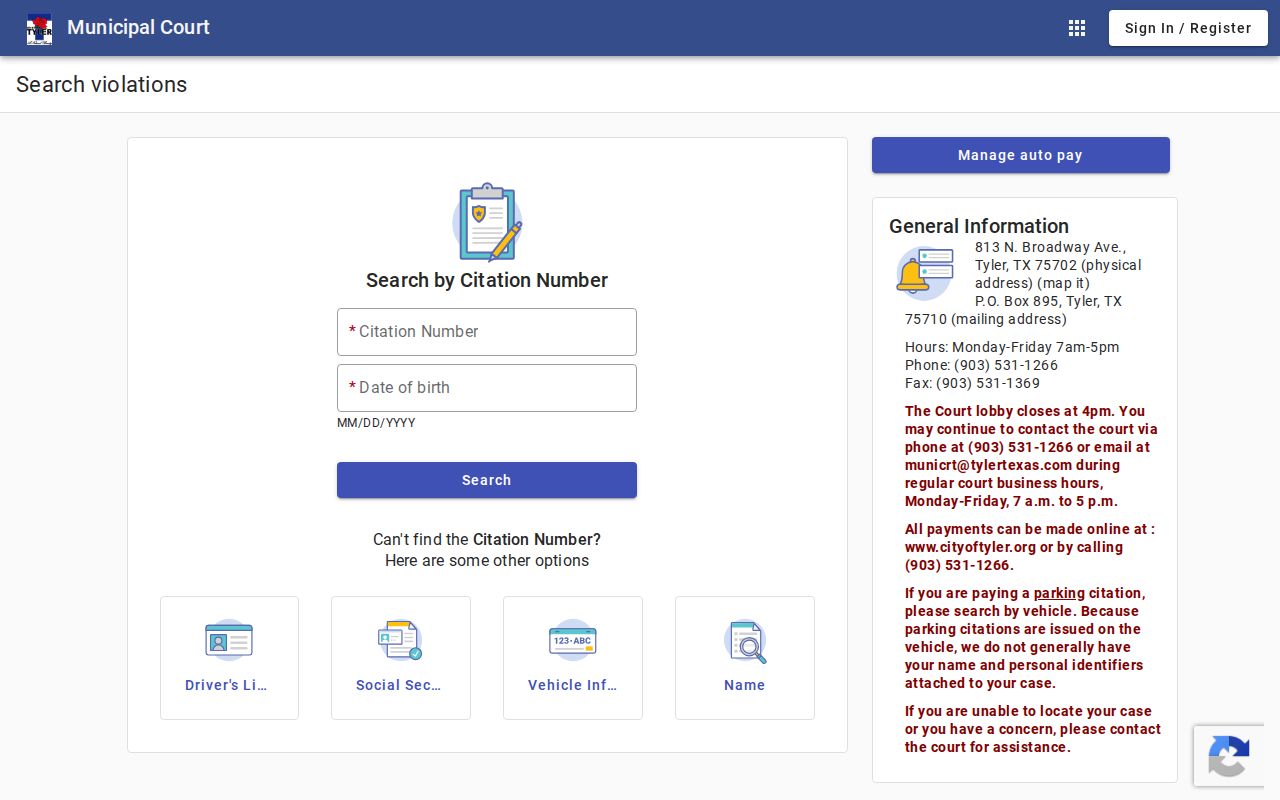Click the Tyler city logo icon

[x=39, y=28]
